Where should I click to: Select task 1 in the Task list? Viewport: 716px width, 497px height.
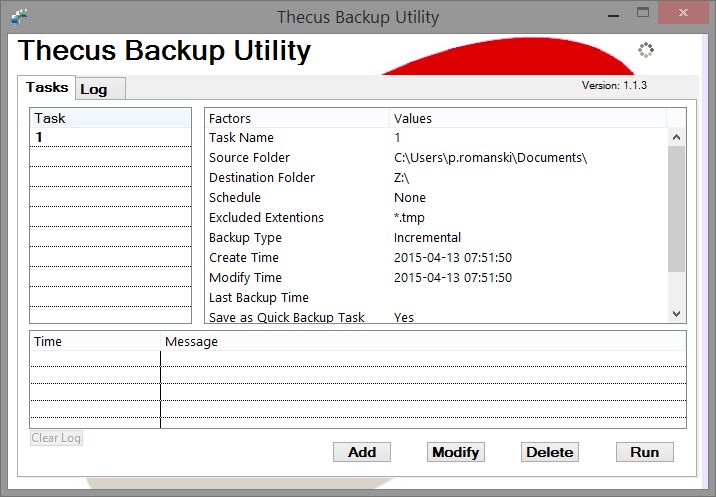(111, 137)
